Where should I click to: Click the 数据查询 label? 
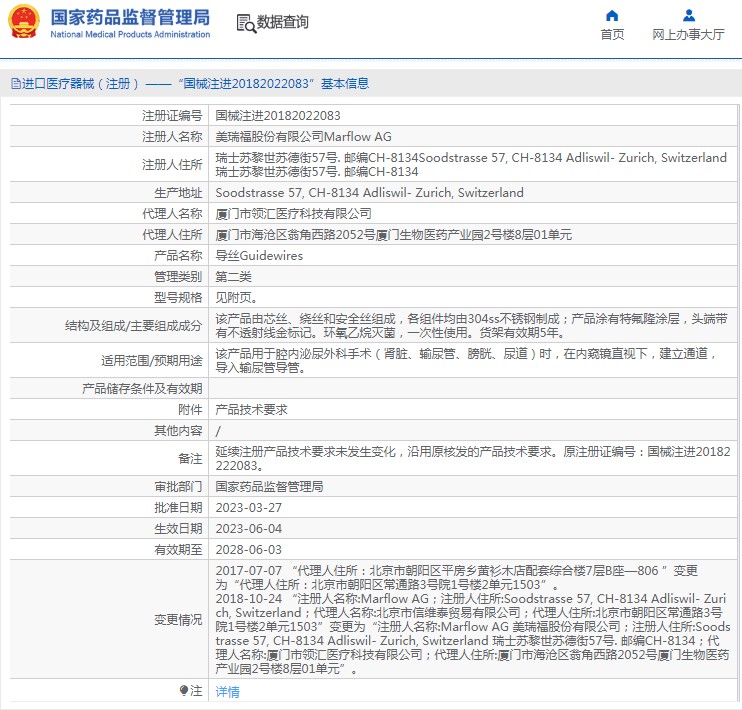(283, 22)
